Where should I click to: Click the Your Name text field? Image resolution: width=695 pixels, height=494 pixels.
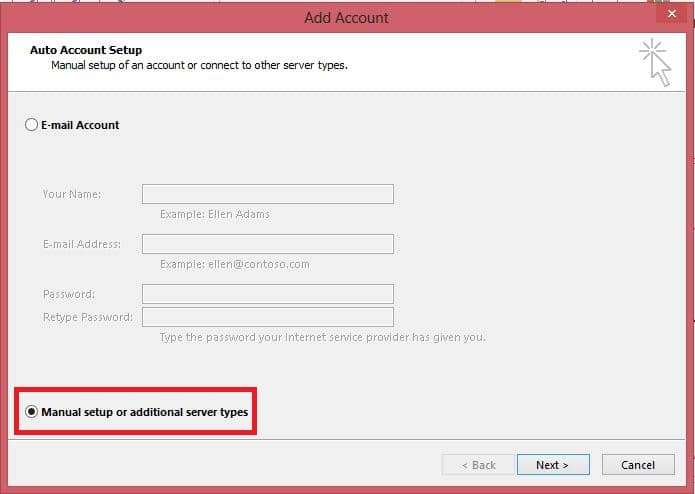point(267,194)
